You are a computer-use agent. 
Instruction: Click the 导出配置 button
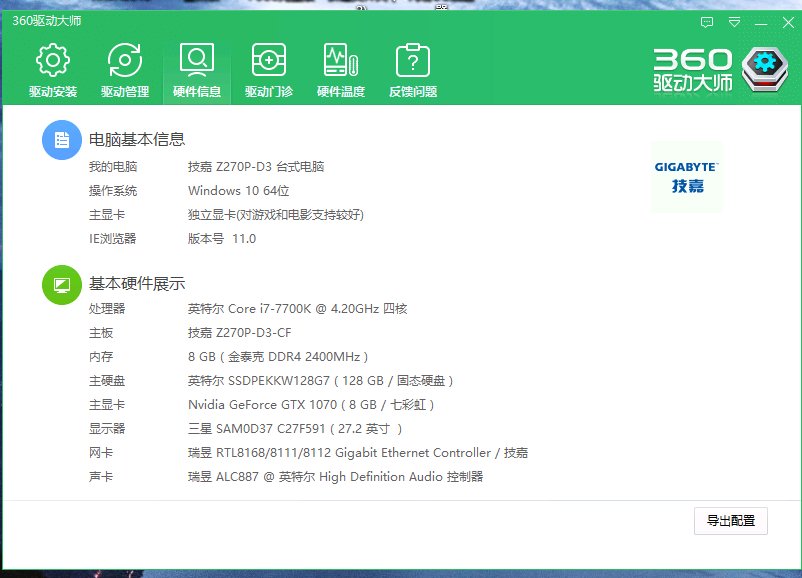(730, 521)
